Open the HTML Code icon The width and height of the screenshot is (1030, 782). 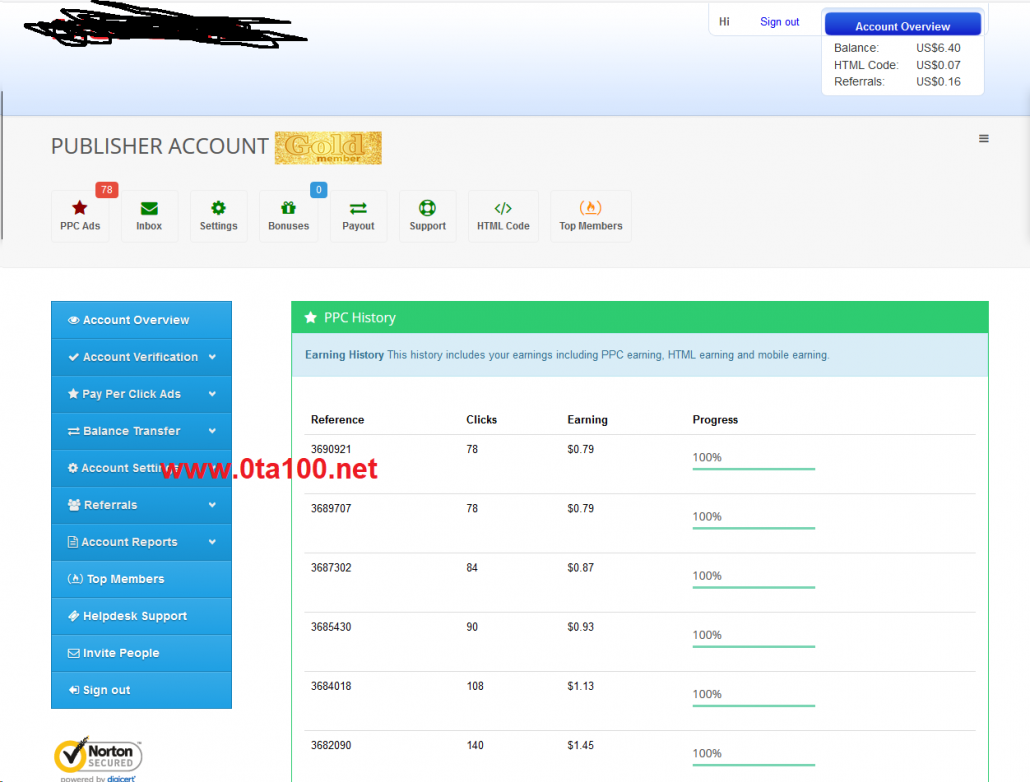coord(503,209)
